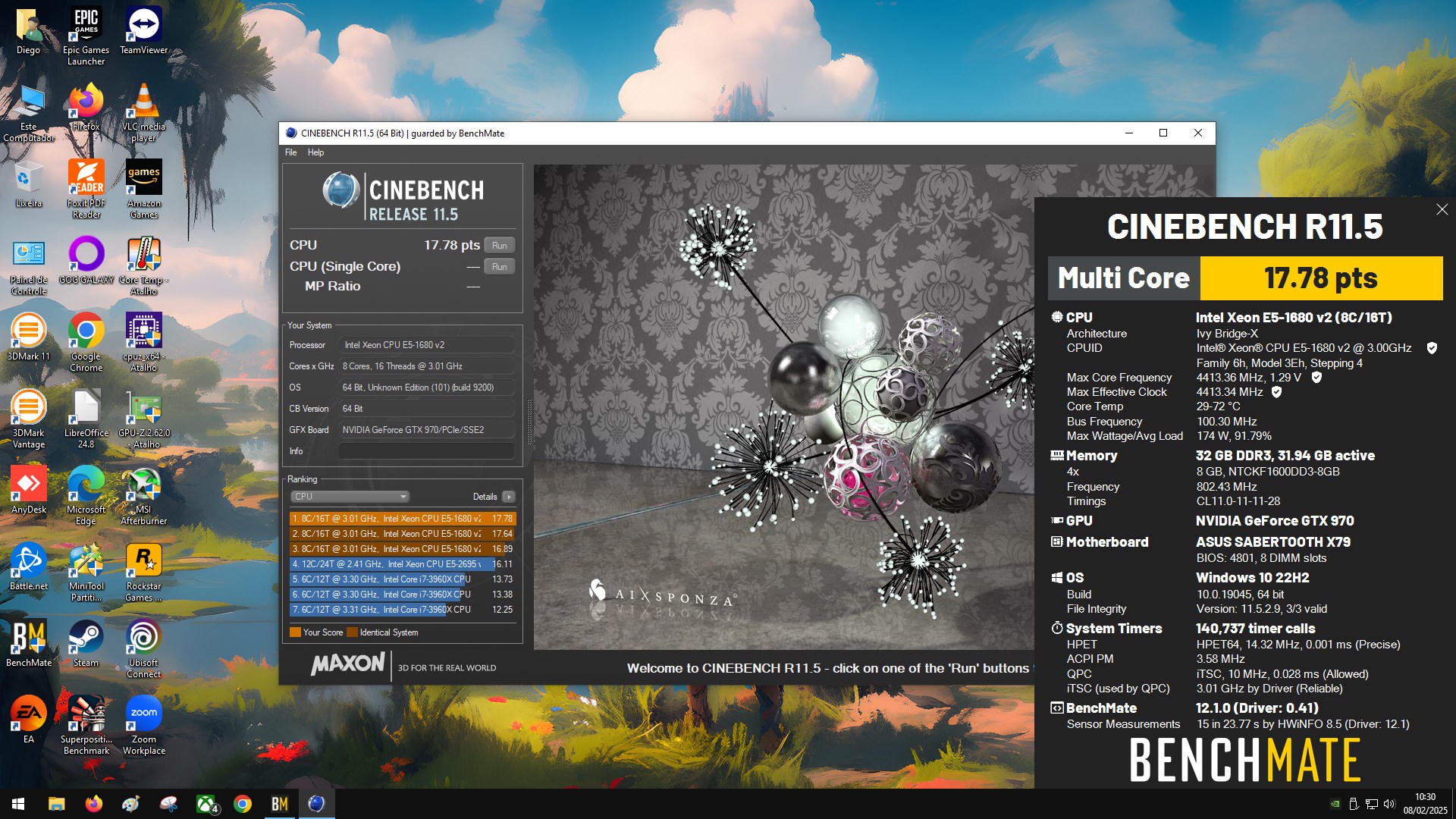
Task: Open Amazon Games desktop icon
Action: tap(143, 189)
